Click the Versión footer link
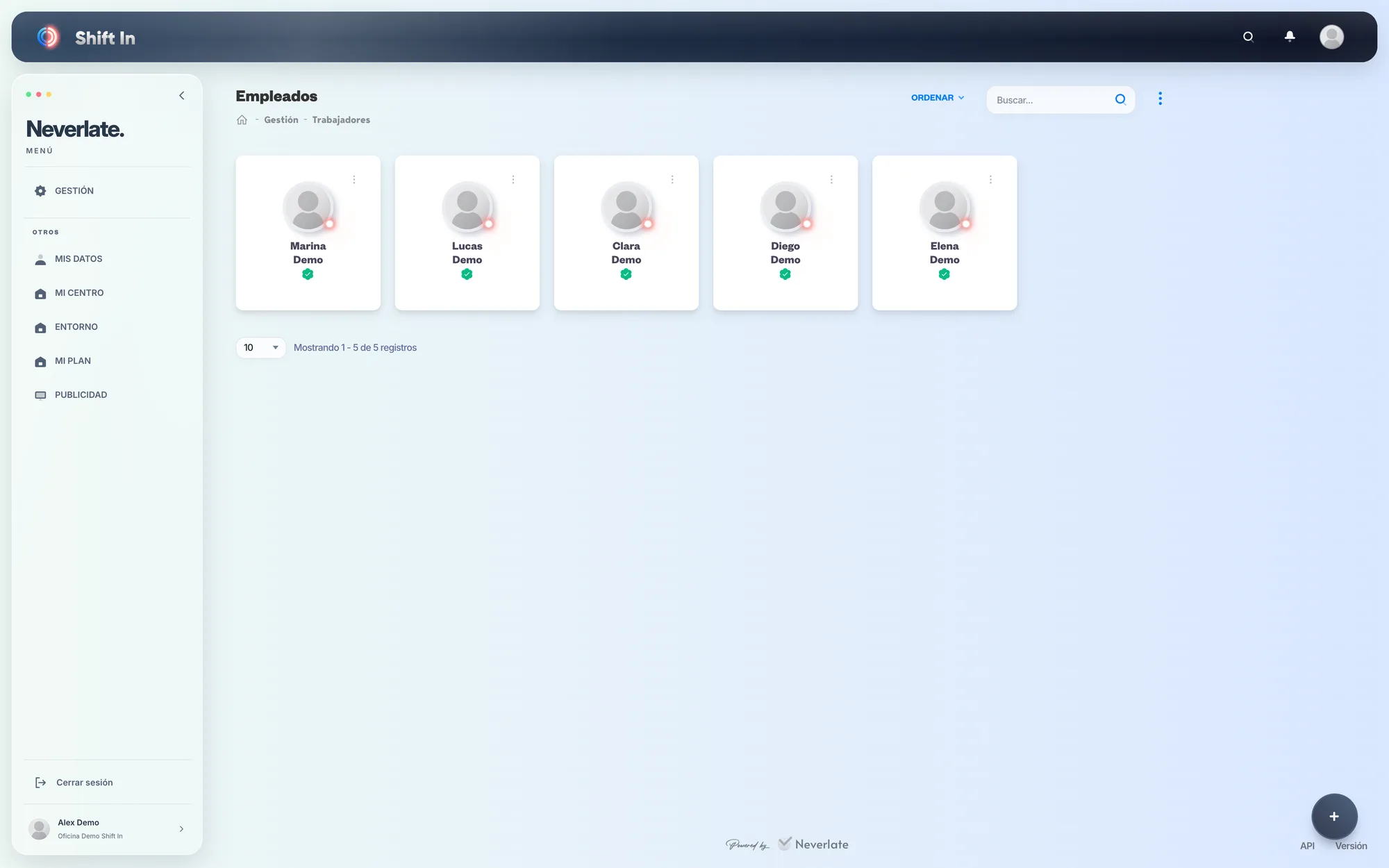The height and width of the screenshot is (868, 1389). [x=1351, y=846]
